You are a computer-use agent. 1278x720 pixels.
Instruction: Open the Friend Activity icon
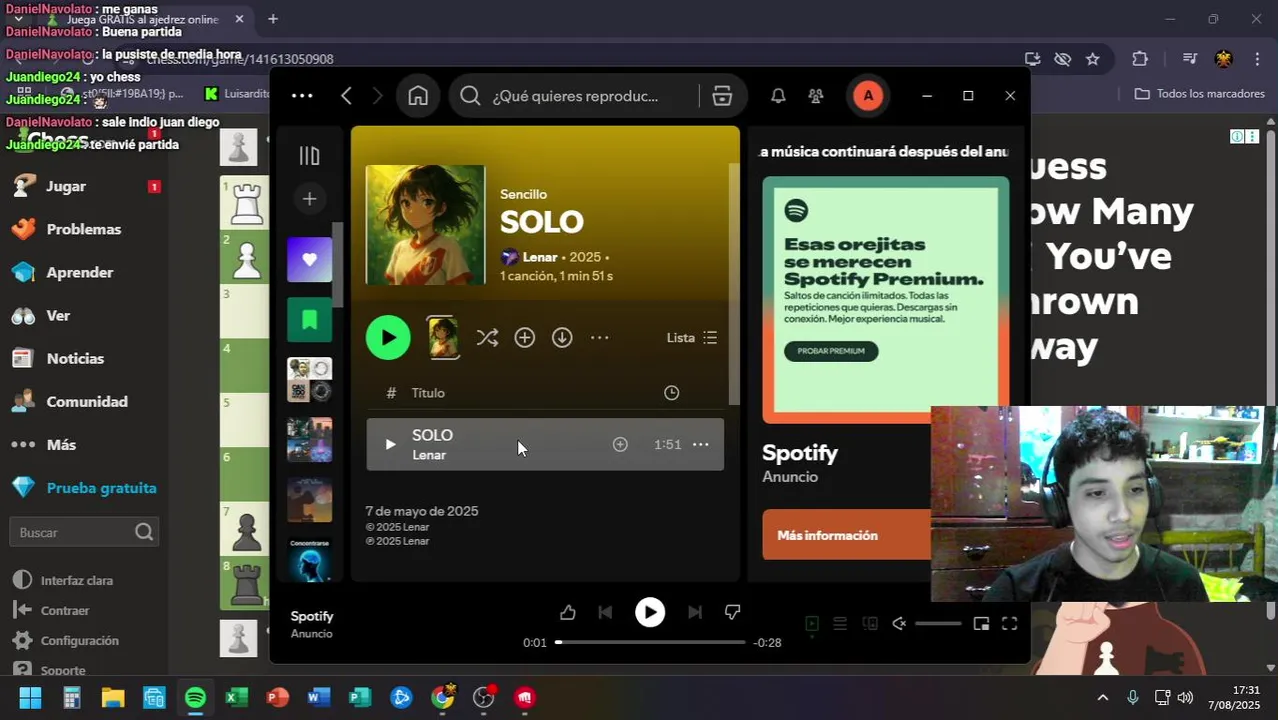coord(816,96)
